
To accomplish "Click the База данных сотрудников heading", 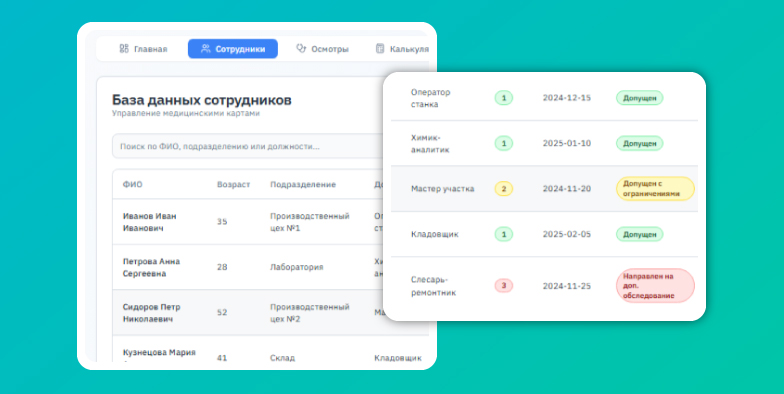I will pyautogui.click(x=202, y=100).
